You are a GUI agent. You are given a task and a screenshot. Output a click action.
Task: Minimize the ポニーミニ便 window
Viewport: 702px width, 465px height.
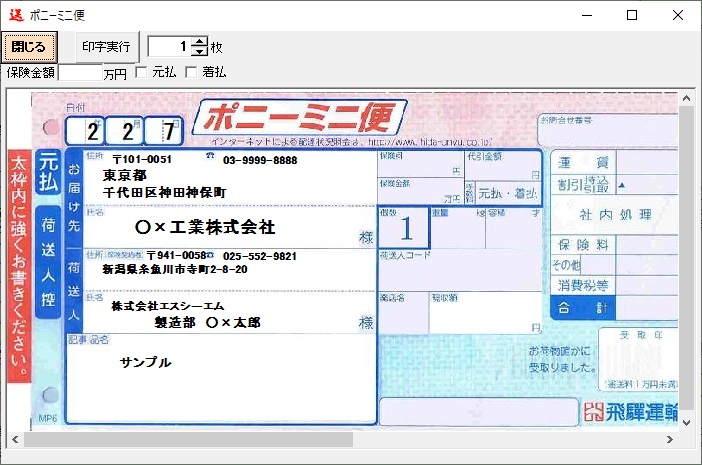pyautogui.click(x=587, y=15)
